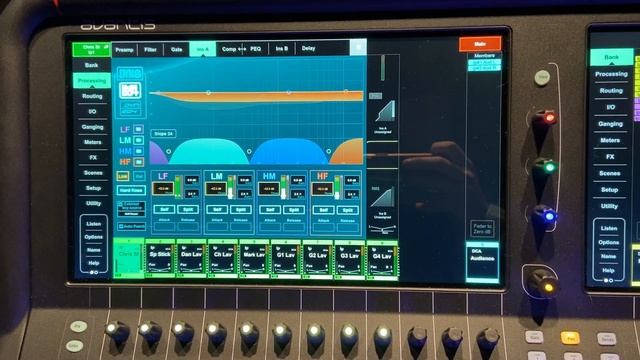Open the Gate tab

pyautogui.click(x=176, y=49)
